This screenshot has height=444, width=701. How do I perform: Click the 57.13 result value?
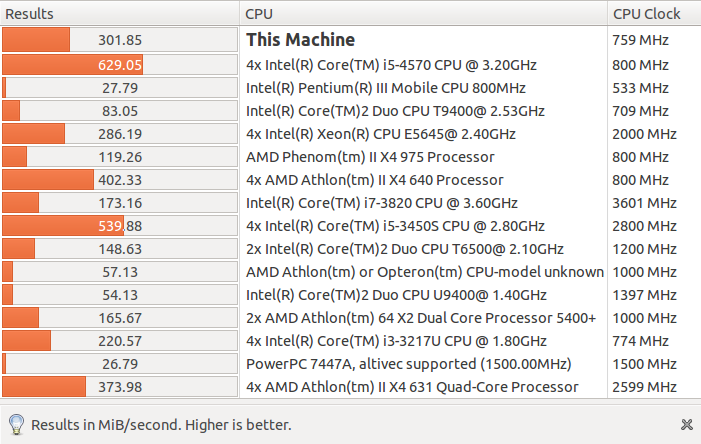tap(120, 272)
